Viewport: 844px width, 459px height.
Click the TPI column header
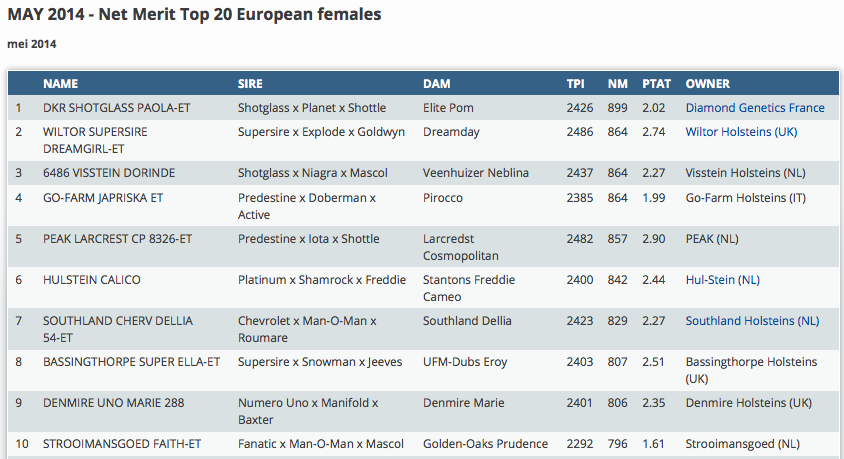(x=575, y=84)
